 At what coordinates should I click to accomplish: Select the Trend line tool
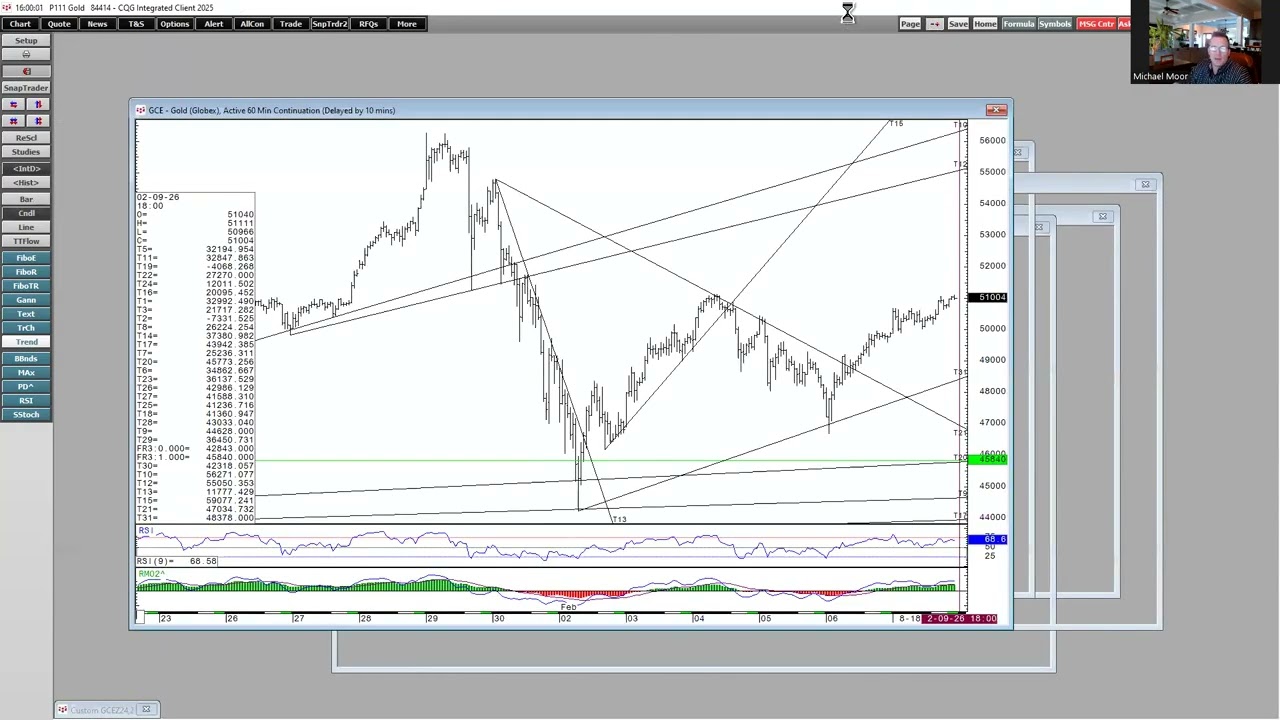click(26, 342)
